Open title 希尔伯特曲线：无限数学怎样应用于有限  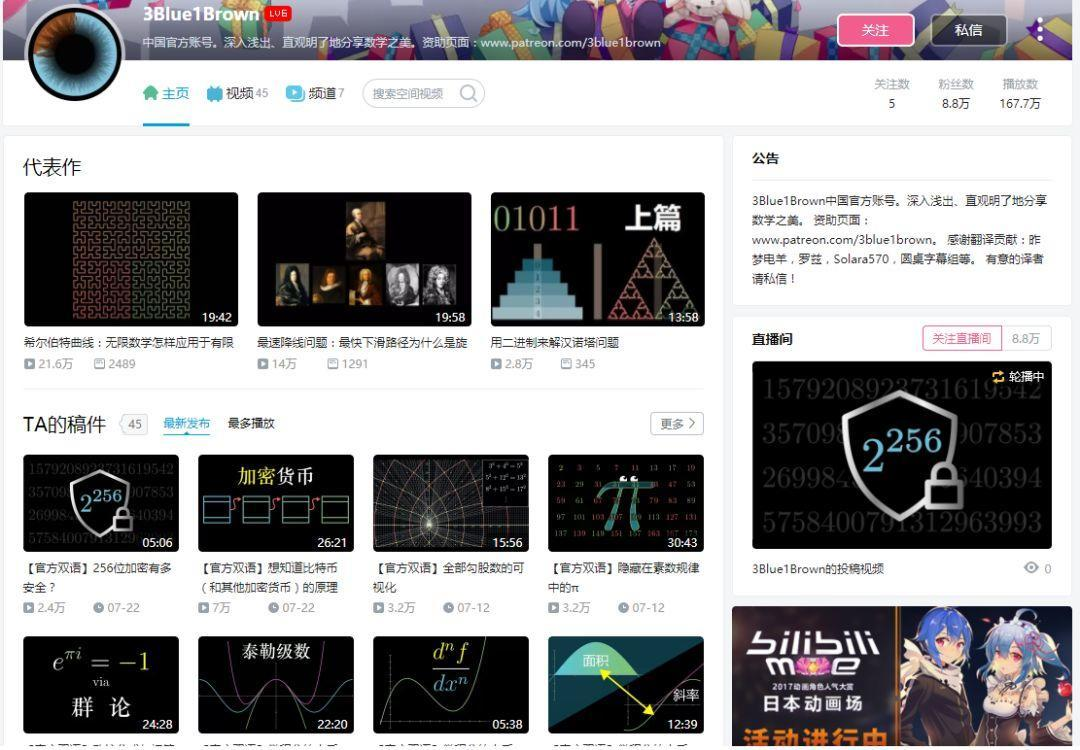pos(129,342)
